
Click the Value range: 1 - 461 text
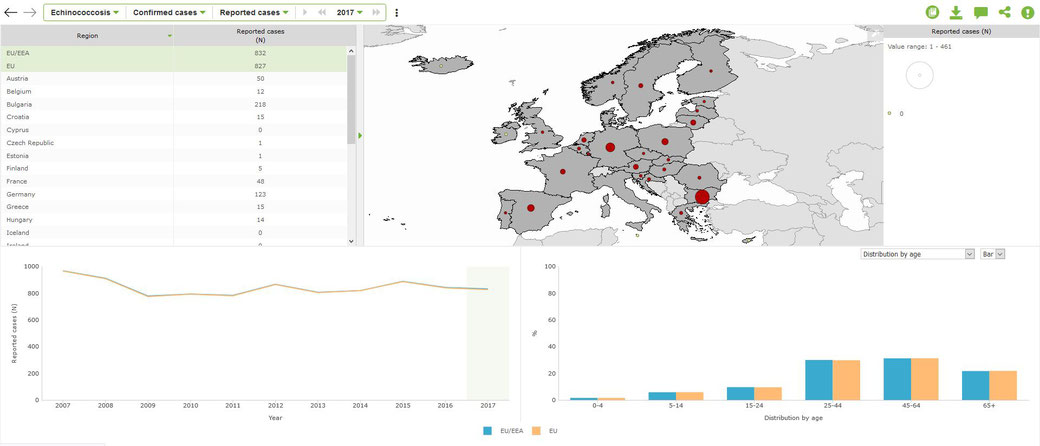[920, 46]
